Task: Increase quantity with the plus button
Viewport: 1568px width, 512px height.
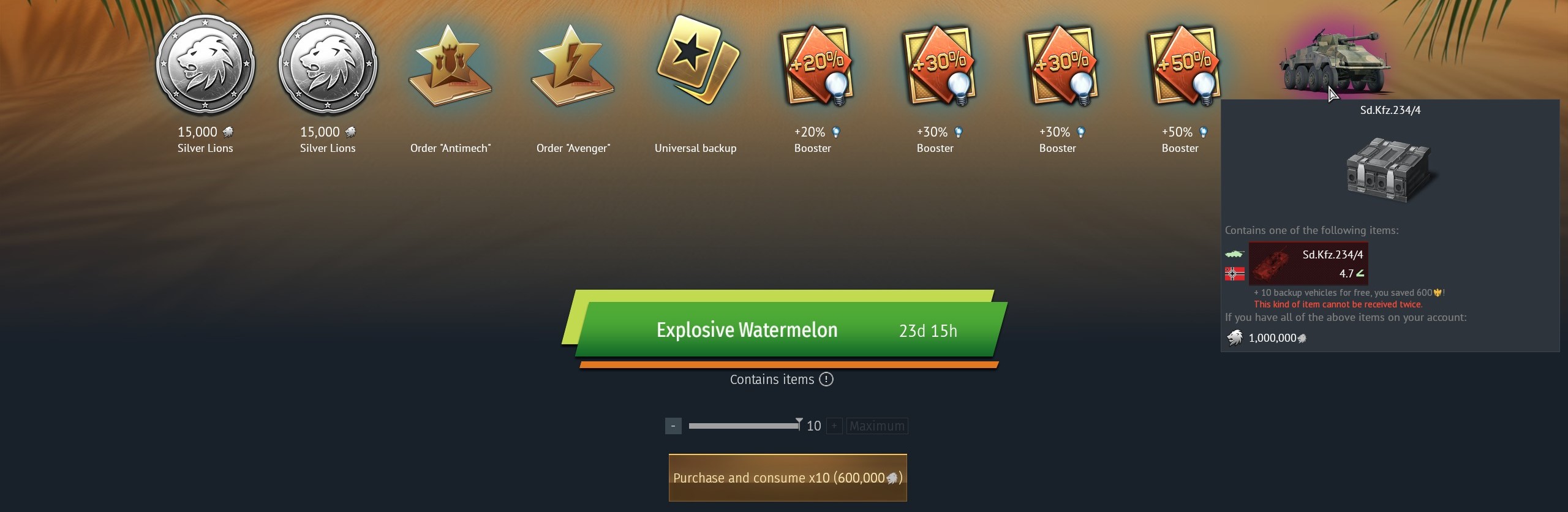Action: click(834, 426)
